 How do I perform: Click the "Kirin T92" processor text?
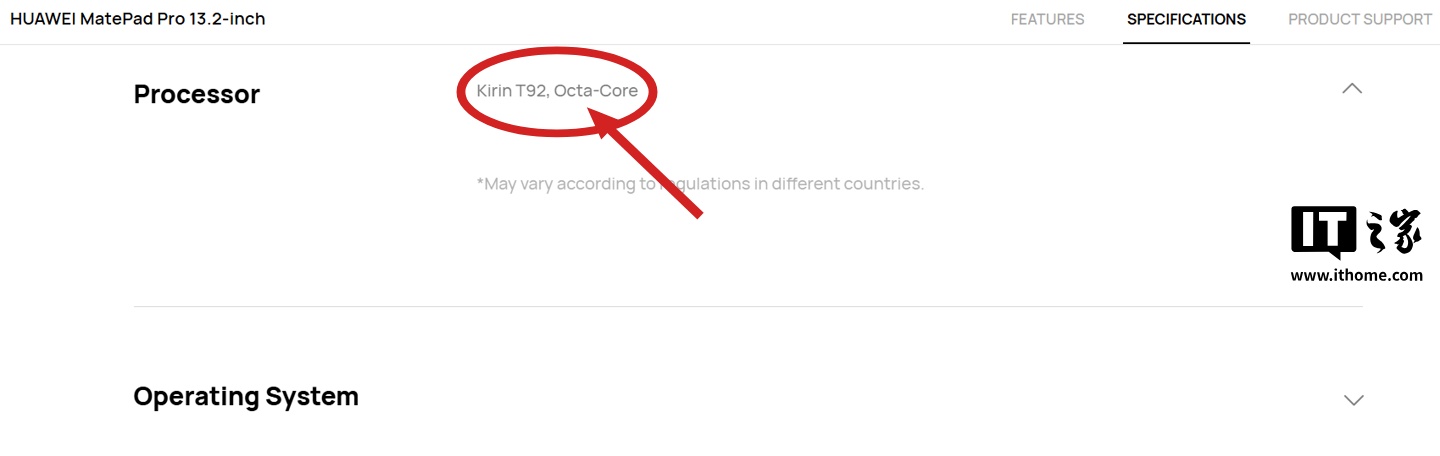(511, 91)
